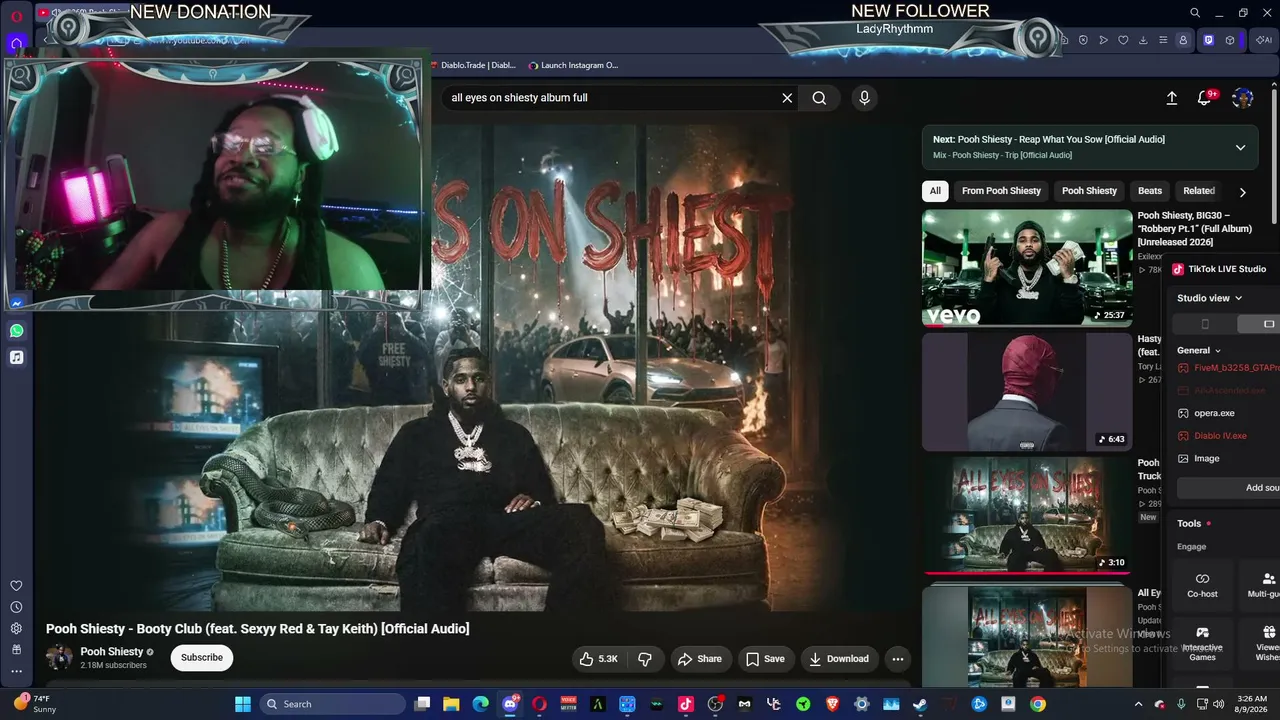Open the Pooh Shiesty channel avatar

59,657
